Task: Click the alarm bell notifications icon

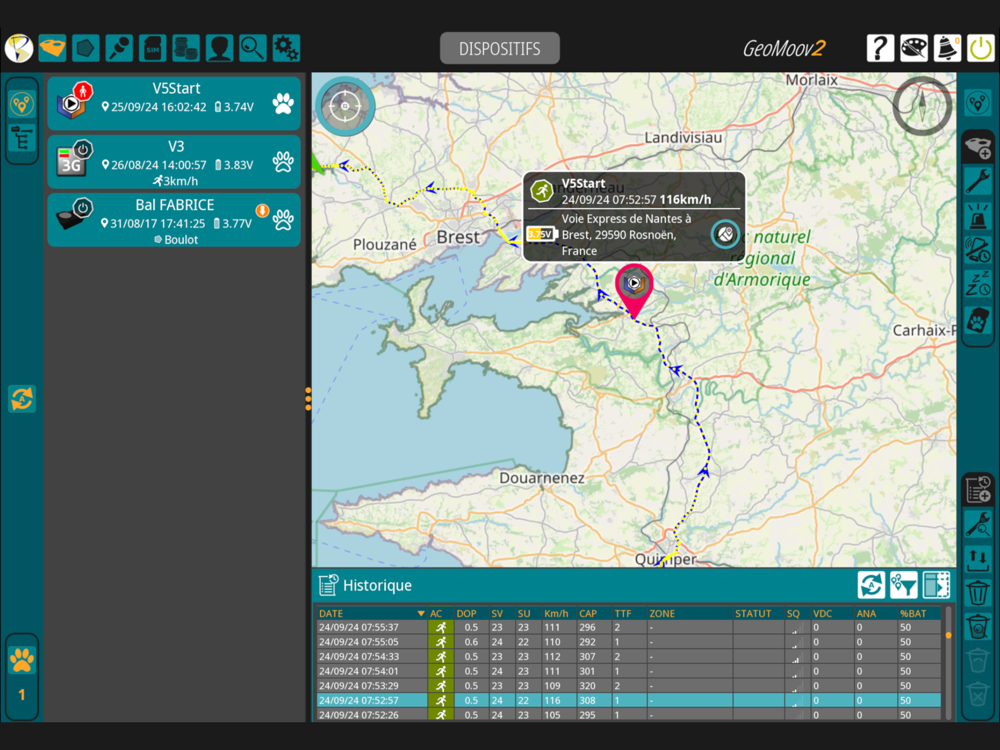Action: click(947, 48)
